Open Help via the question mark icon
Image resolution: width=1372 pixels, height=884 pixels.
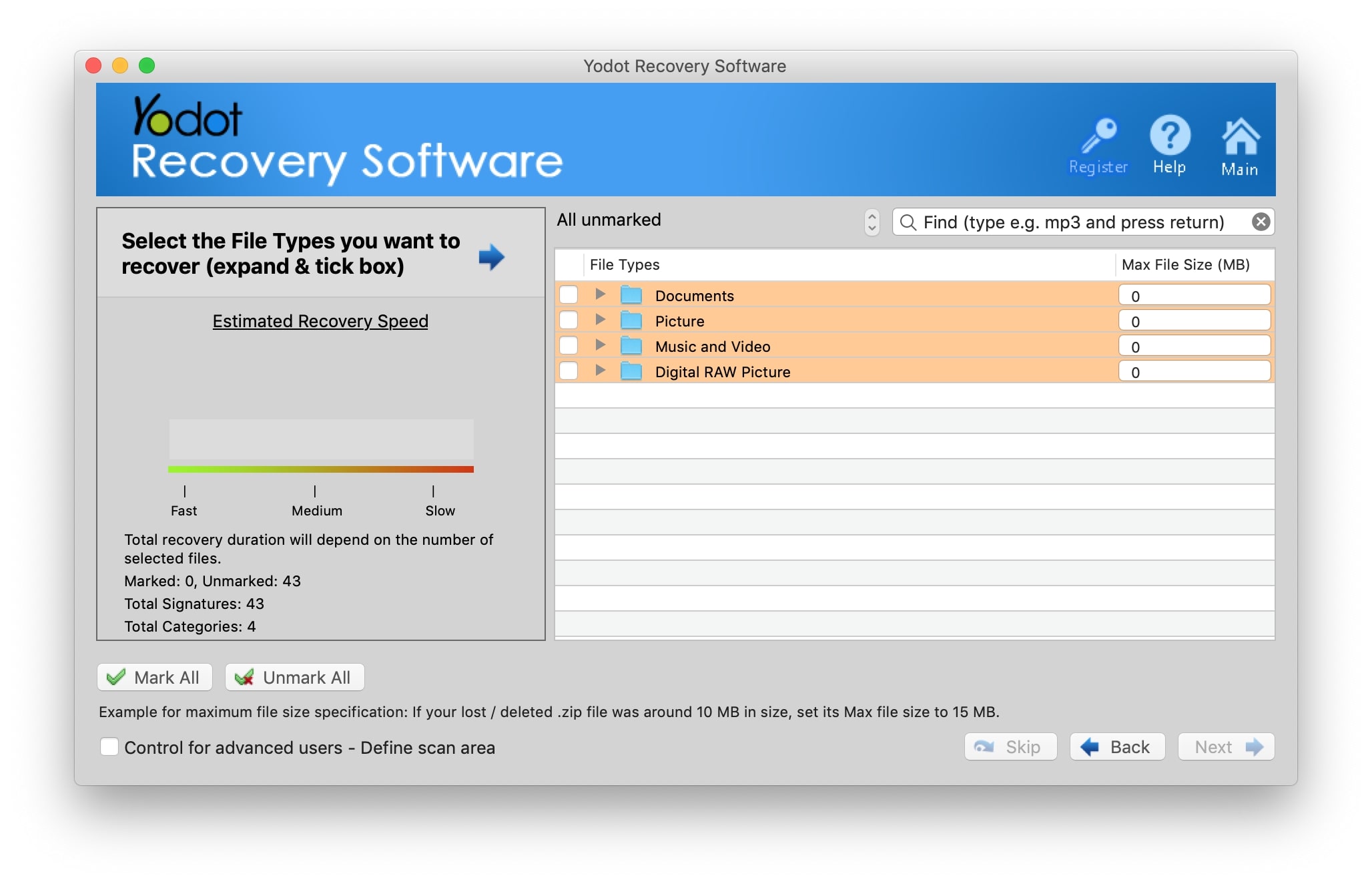pyautogui.click(x=1169, y=135)
